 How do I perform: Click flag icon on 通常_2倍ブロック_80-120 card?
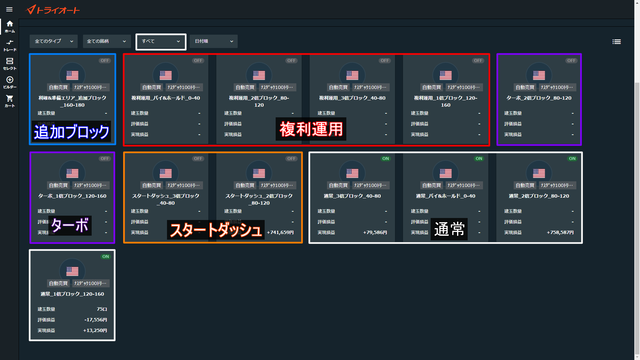[539, 173]
